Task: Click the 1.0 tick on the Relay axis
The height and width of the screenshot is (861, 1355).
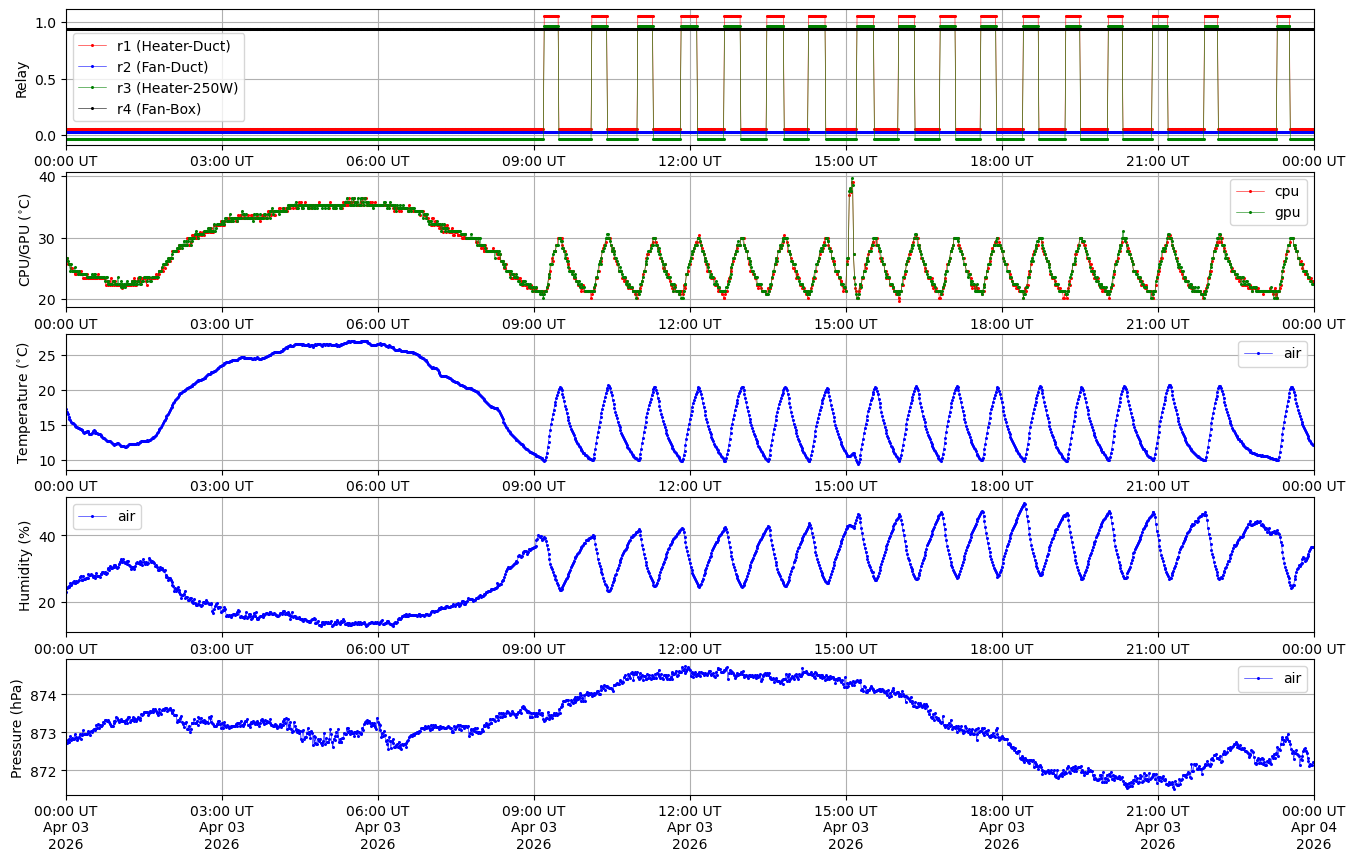Action: point(47,23)
